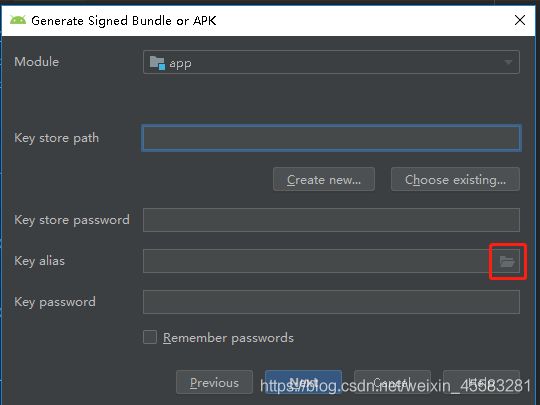
Task: Proceed with the Next button
Action: pos(303,382)
